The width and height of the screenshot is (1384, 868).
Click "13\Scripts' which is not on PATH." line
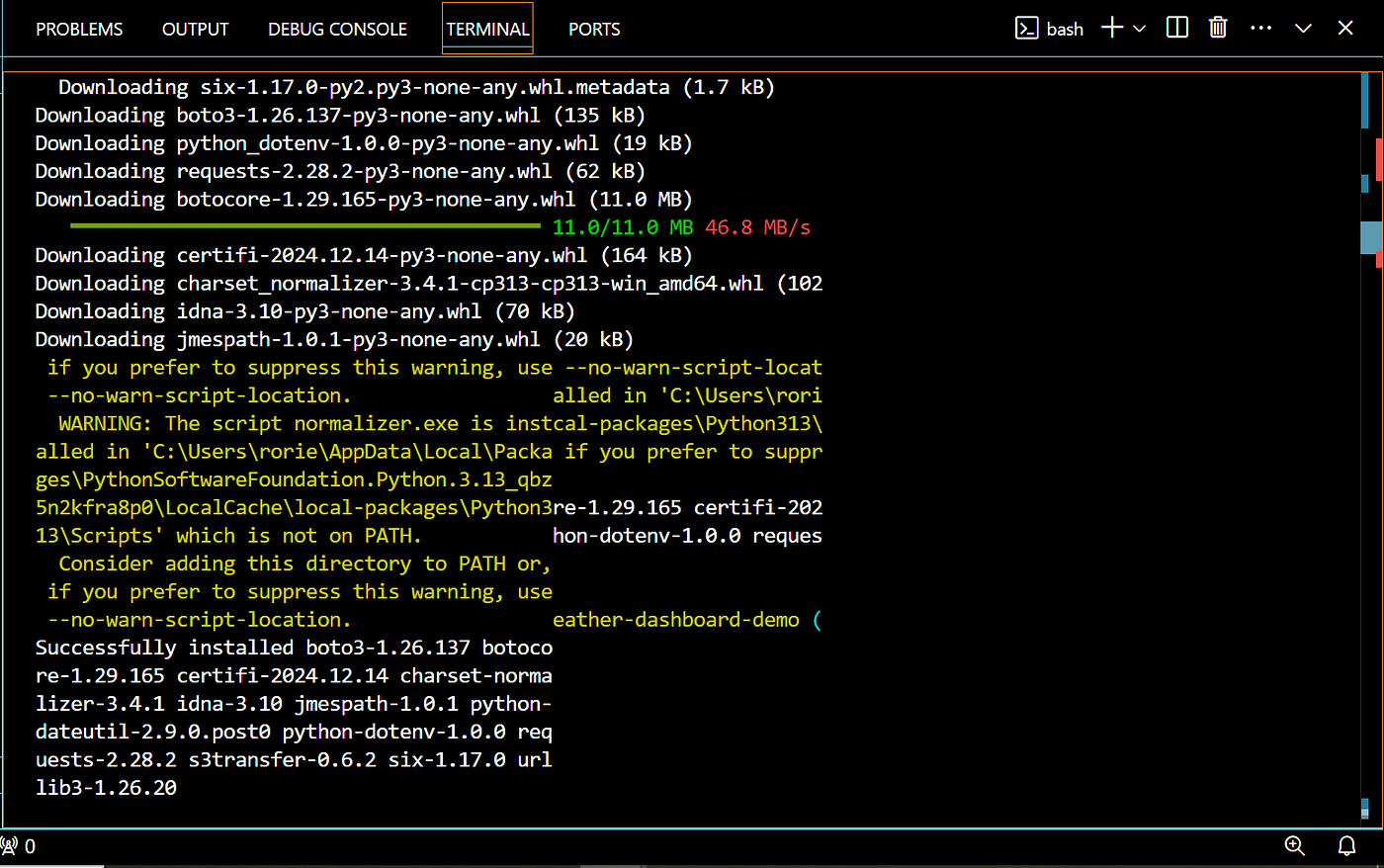coord(228,536)
